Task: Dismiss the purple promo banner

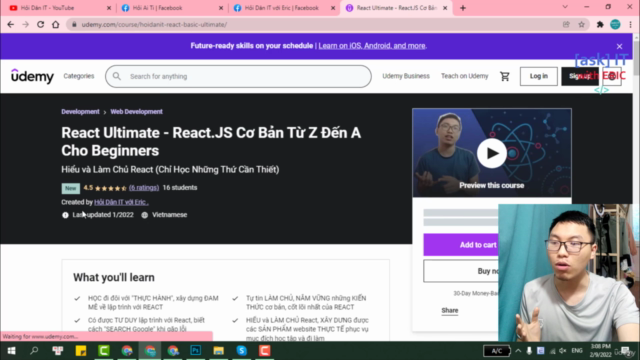Action: [x=619, y=46]
